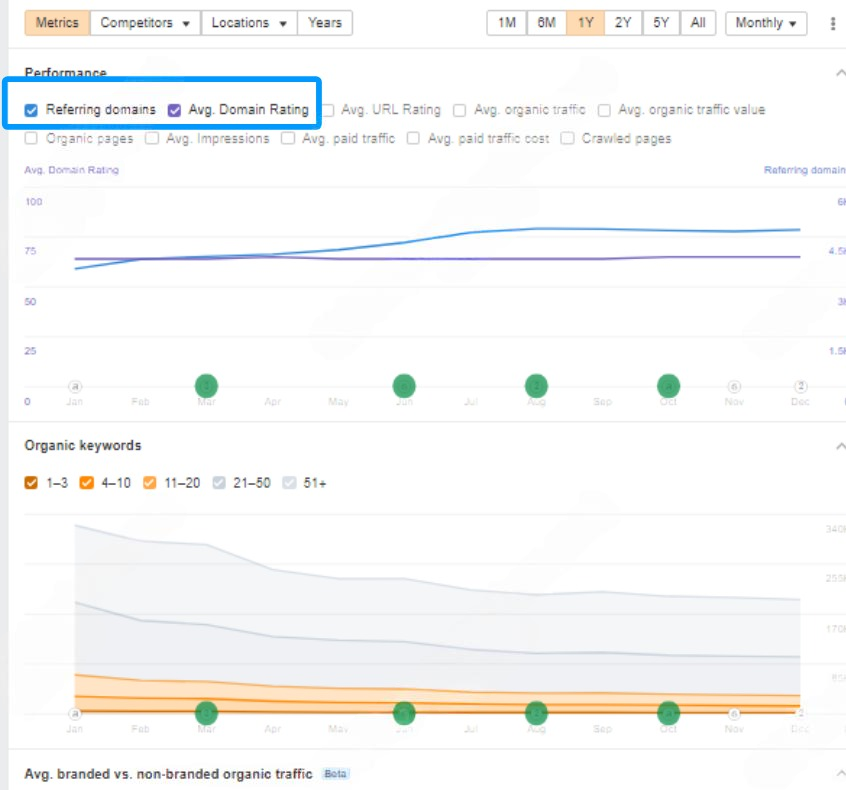The width and height of the screenshot is (846, 790).
Task: Toggle the 51+ keyword positions checkbox
Action: pyautogui.click(x=289, y=482)
